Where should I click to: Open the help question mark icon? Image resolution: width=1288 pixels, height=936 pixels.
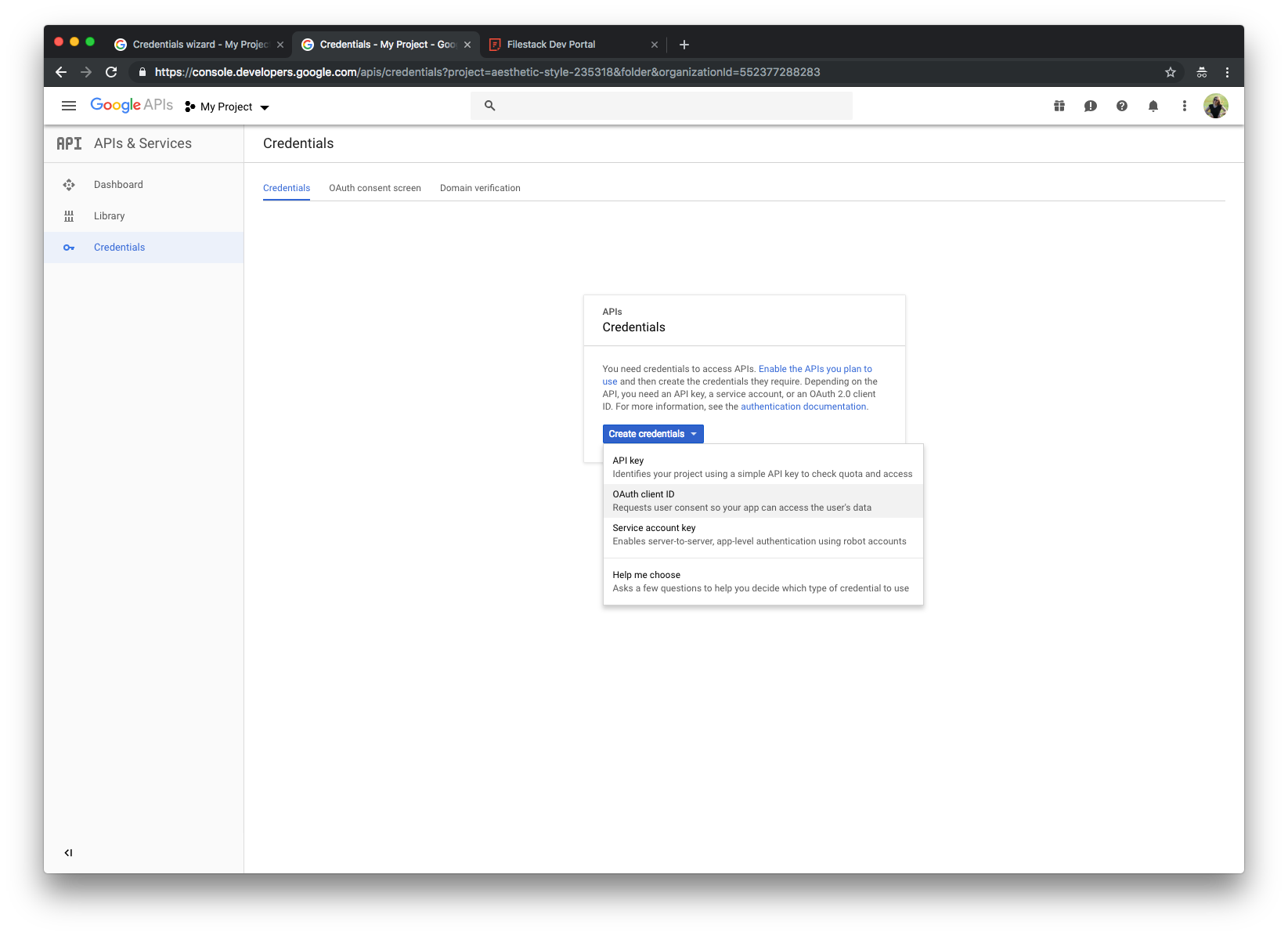tap(1122, 106)
